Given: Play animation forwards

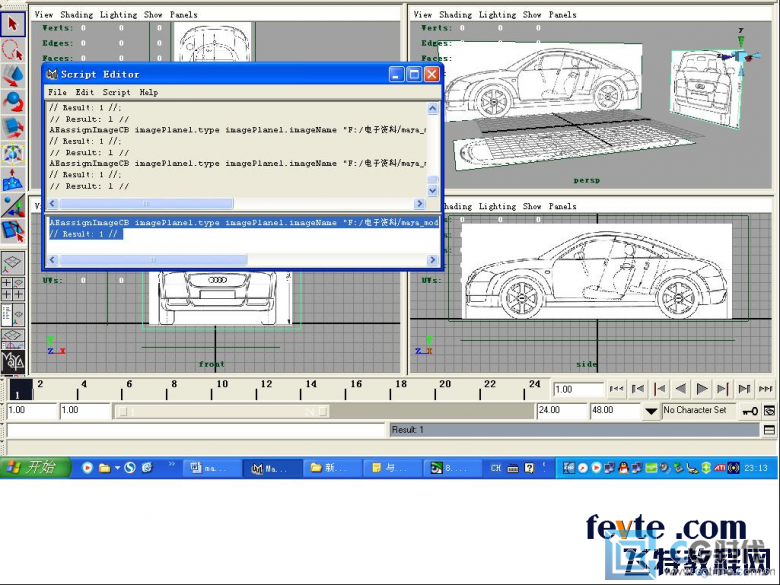Looking at the screenshot, I should click(702, 389).
